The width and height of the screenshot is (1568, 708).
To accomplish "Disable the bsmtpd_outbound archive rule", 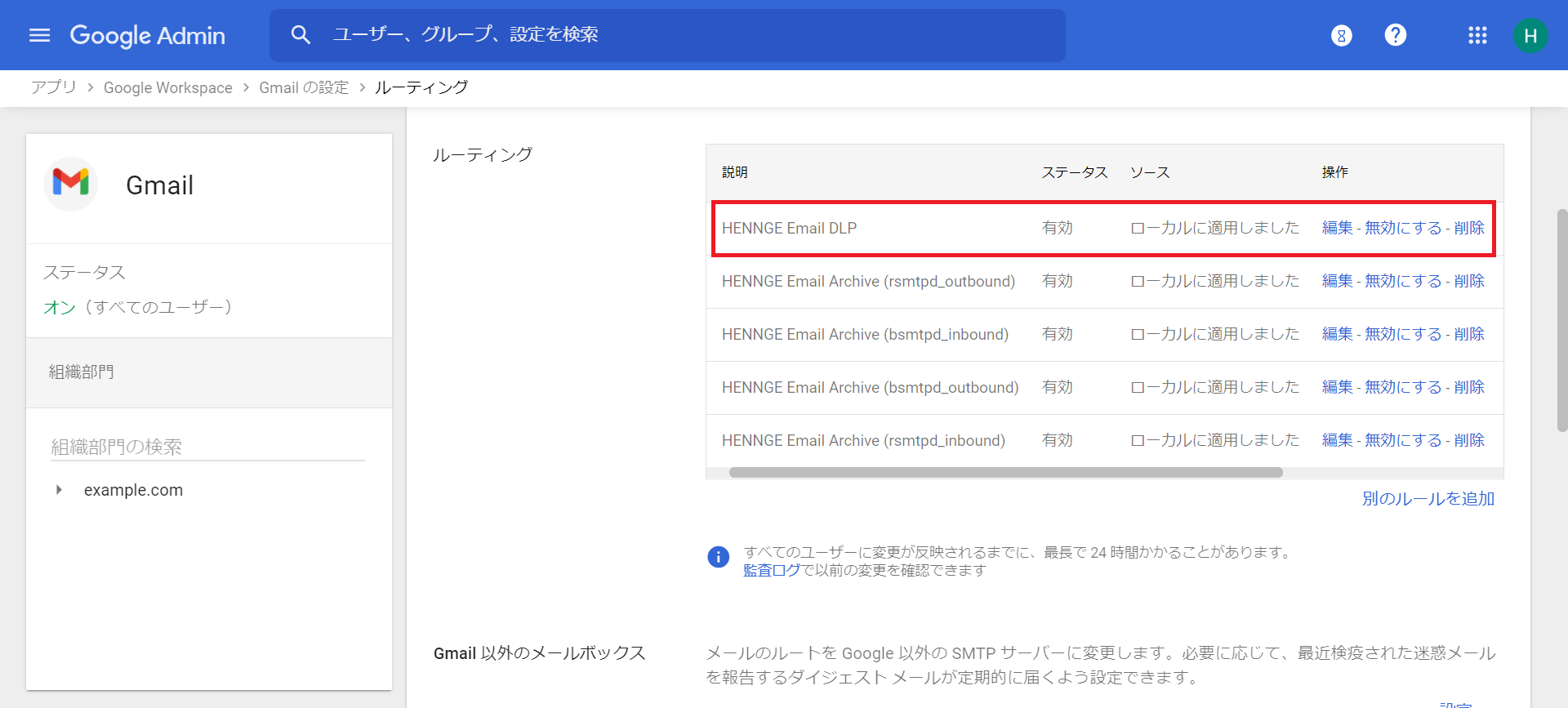I will (1403, 387).
